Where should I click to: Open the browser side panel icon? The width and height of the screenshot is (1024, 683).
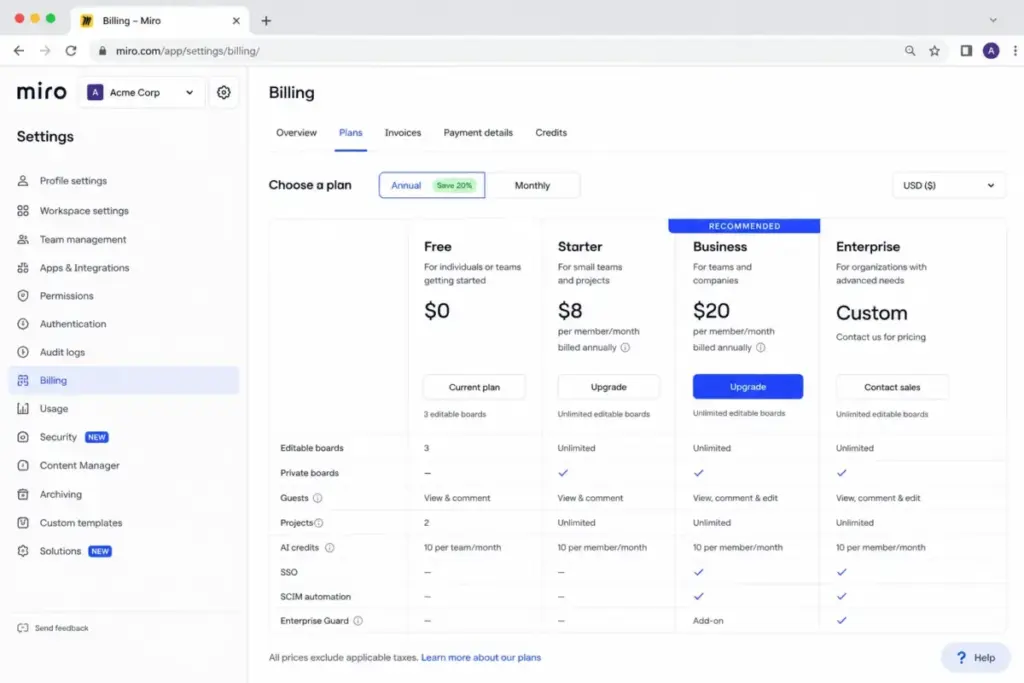[966, 51]
